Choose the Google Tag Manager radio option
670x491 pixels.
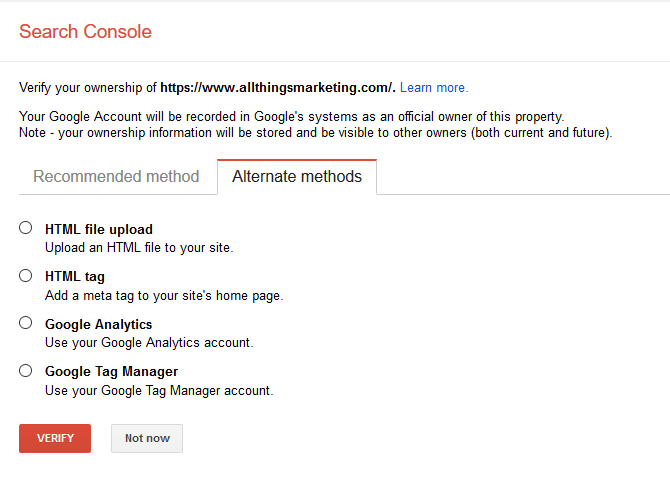point(26,370)
